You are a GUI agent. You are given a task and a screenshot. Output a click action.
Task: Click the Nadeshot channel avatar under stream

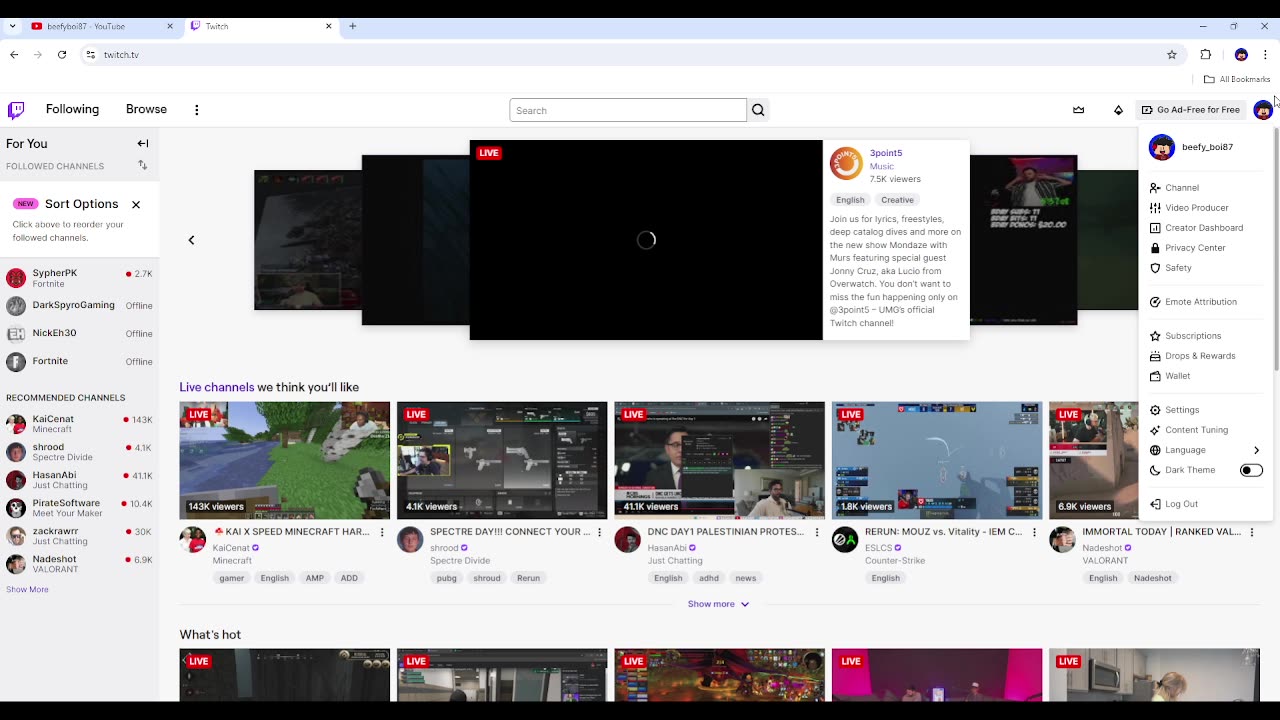coord(1062,540)
